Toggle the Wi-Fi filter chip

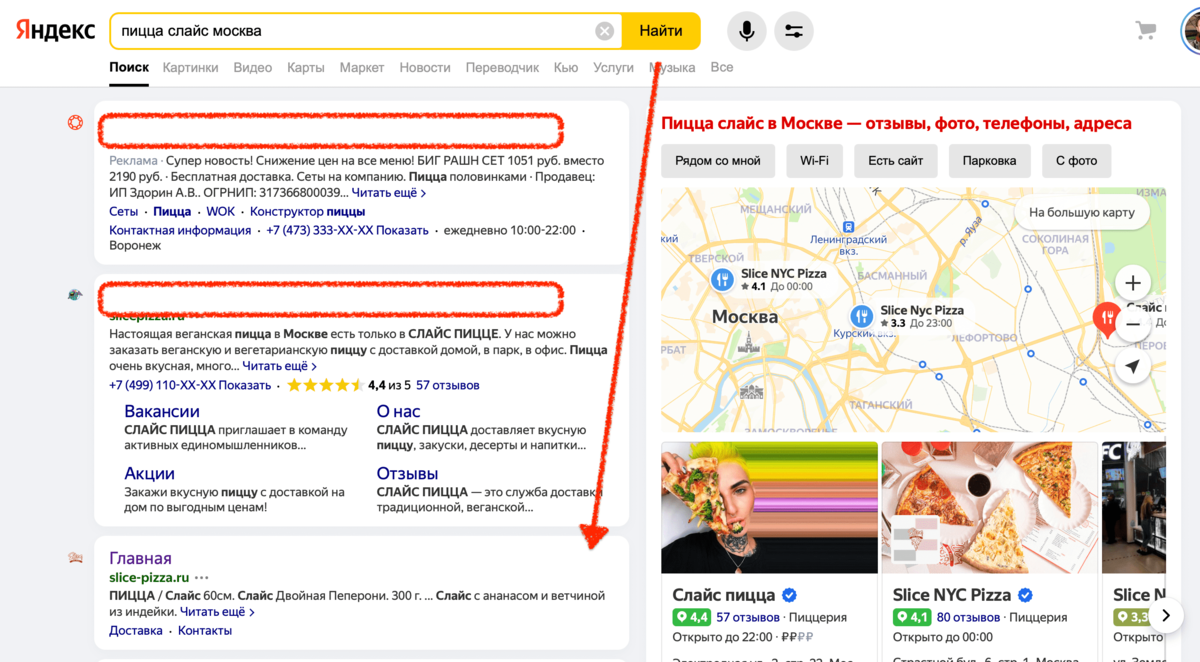click(x=814, y=161)
